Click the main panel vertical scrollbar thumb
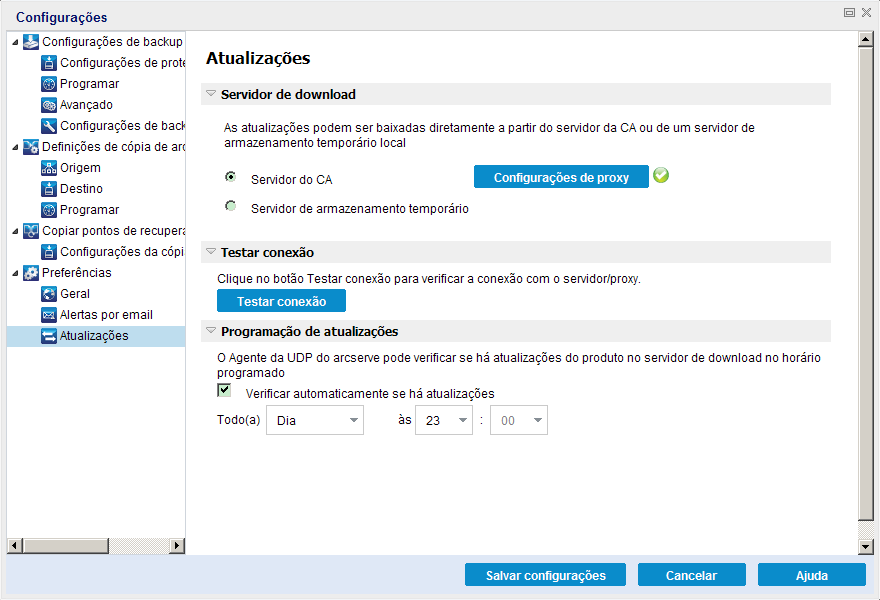This screenshot has height=600, width=880. coord(865,284)
